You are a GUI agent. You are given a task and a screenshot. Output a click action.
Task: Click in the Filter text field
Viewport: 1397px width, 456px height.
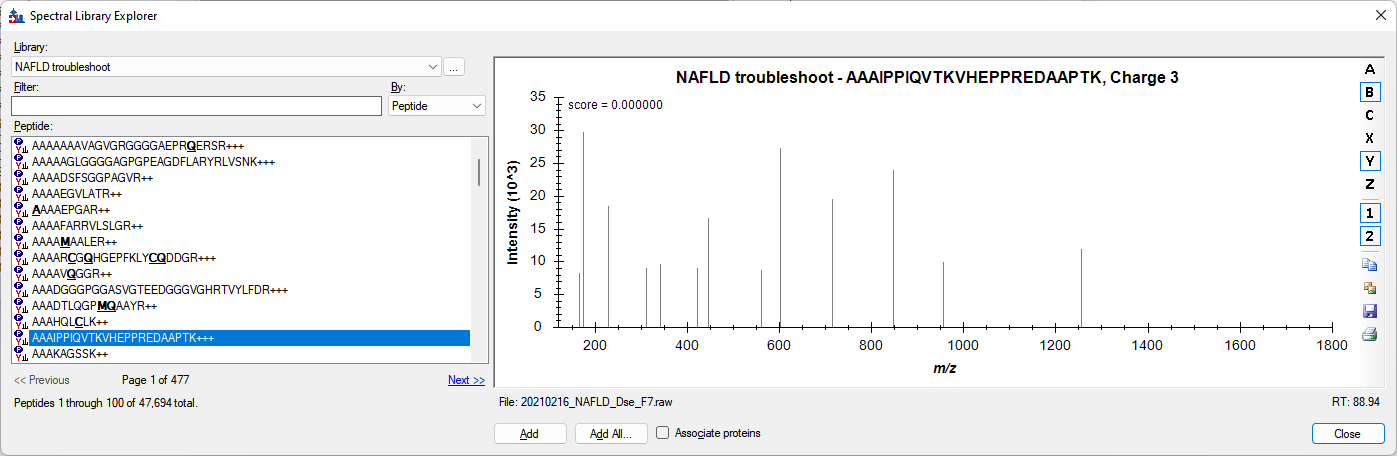click(x=197, y=105)
